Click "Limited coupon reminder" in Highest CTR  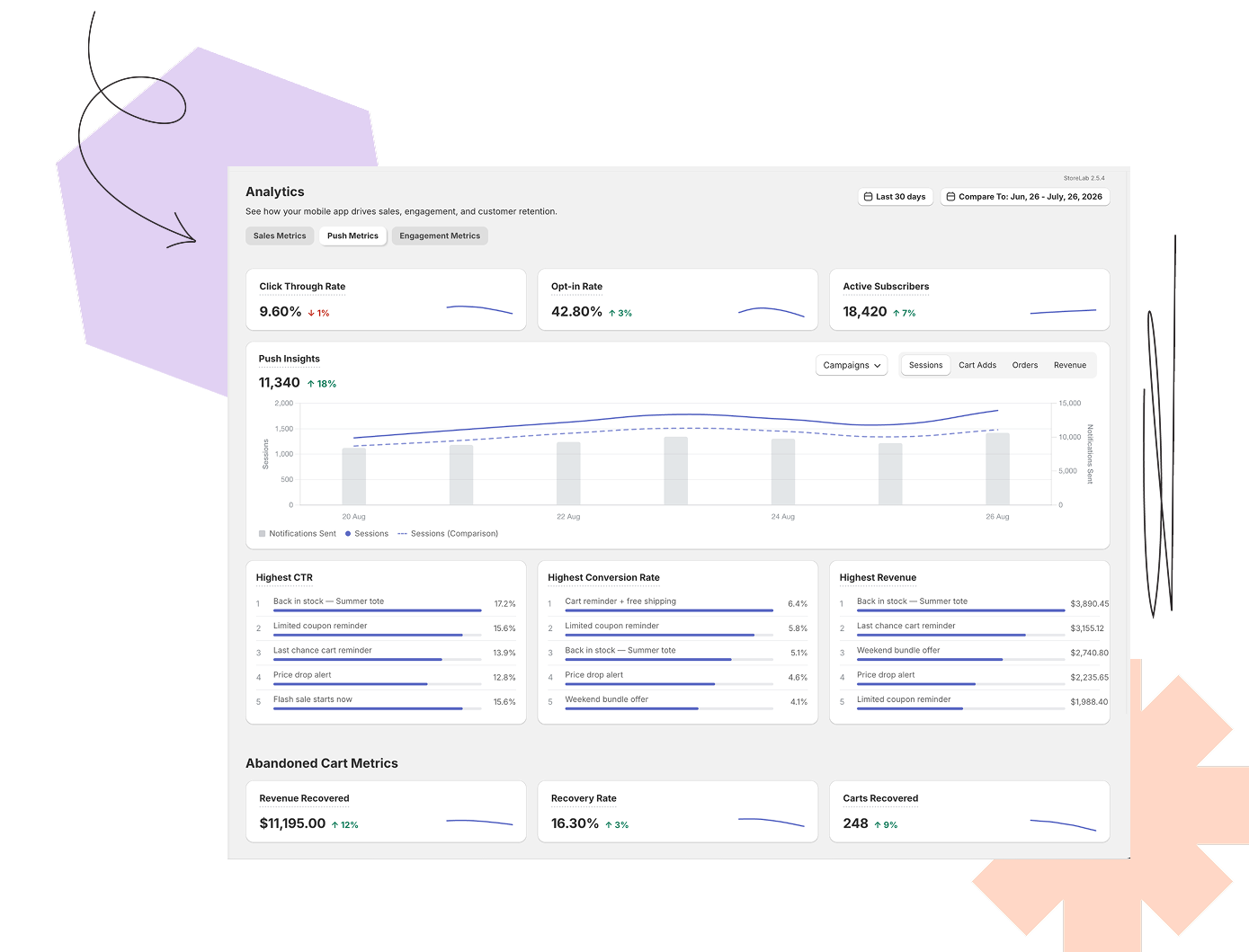320,626
